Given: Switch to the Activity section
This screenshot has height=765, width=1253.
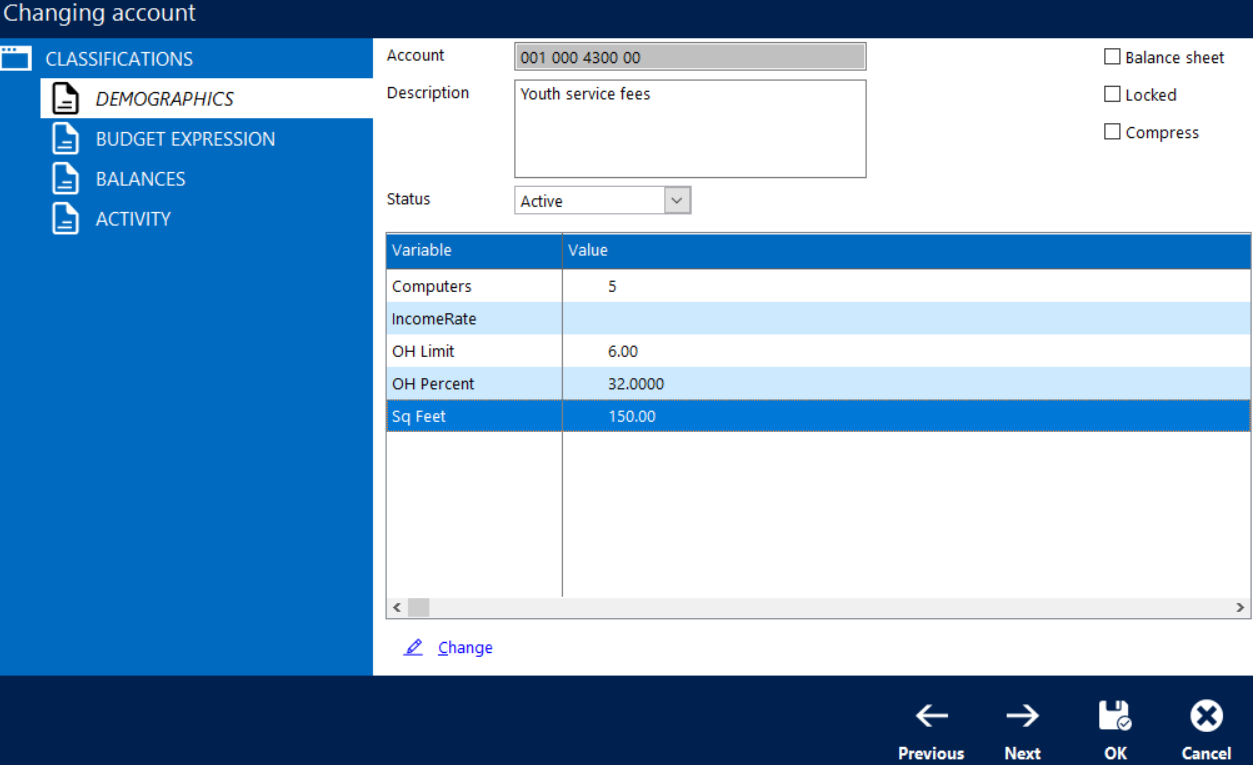Looking at the screenshot, I should 133,219.
